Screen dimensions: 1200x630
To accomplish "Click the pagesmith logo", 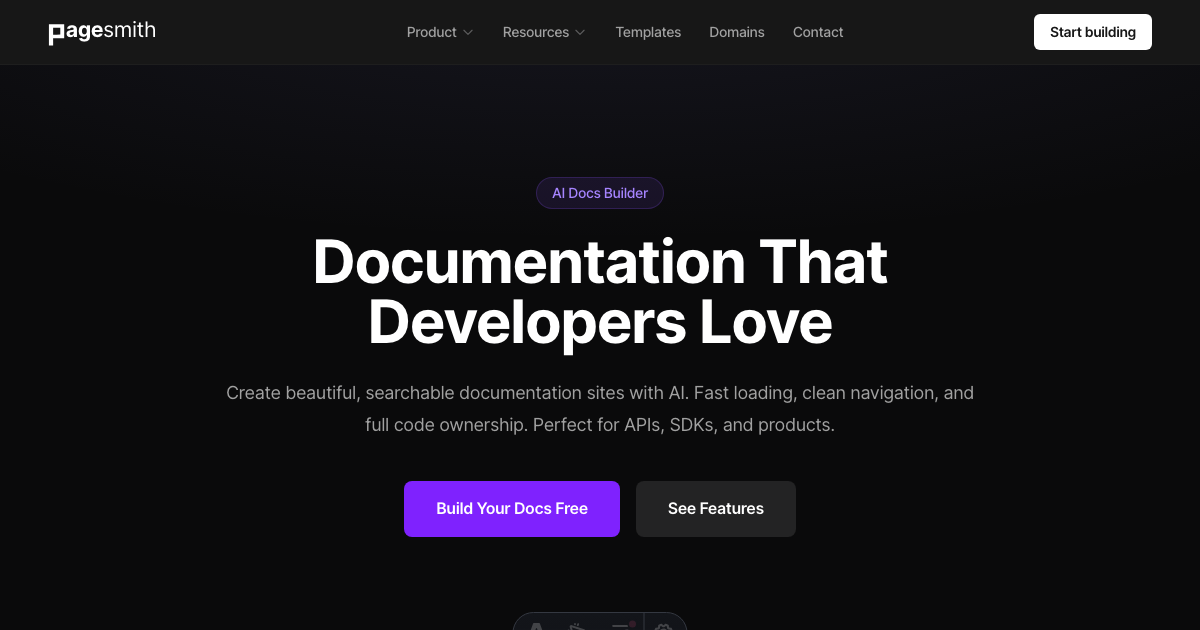I will pos(102,32).
